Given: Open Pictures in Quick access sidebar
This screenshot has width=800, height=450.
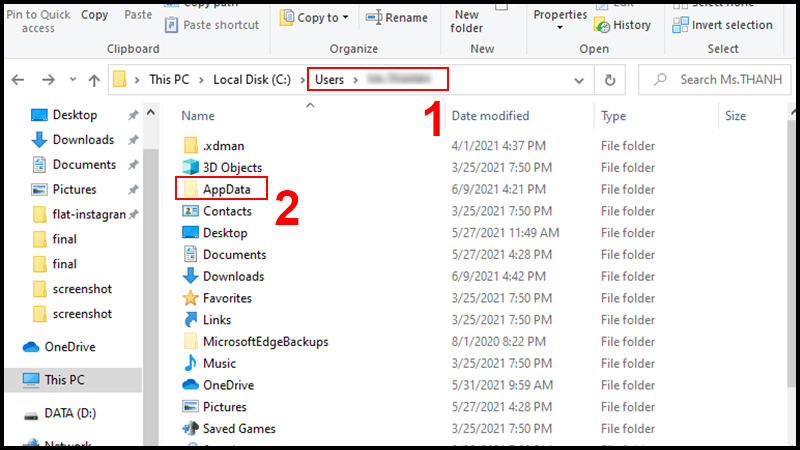Looking at the screenshot, I should (x=64, y=189).
